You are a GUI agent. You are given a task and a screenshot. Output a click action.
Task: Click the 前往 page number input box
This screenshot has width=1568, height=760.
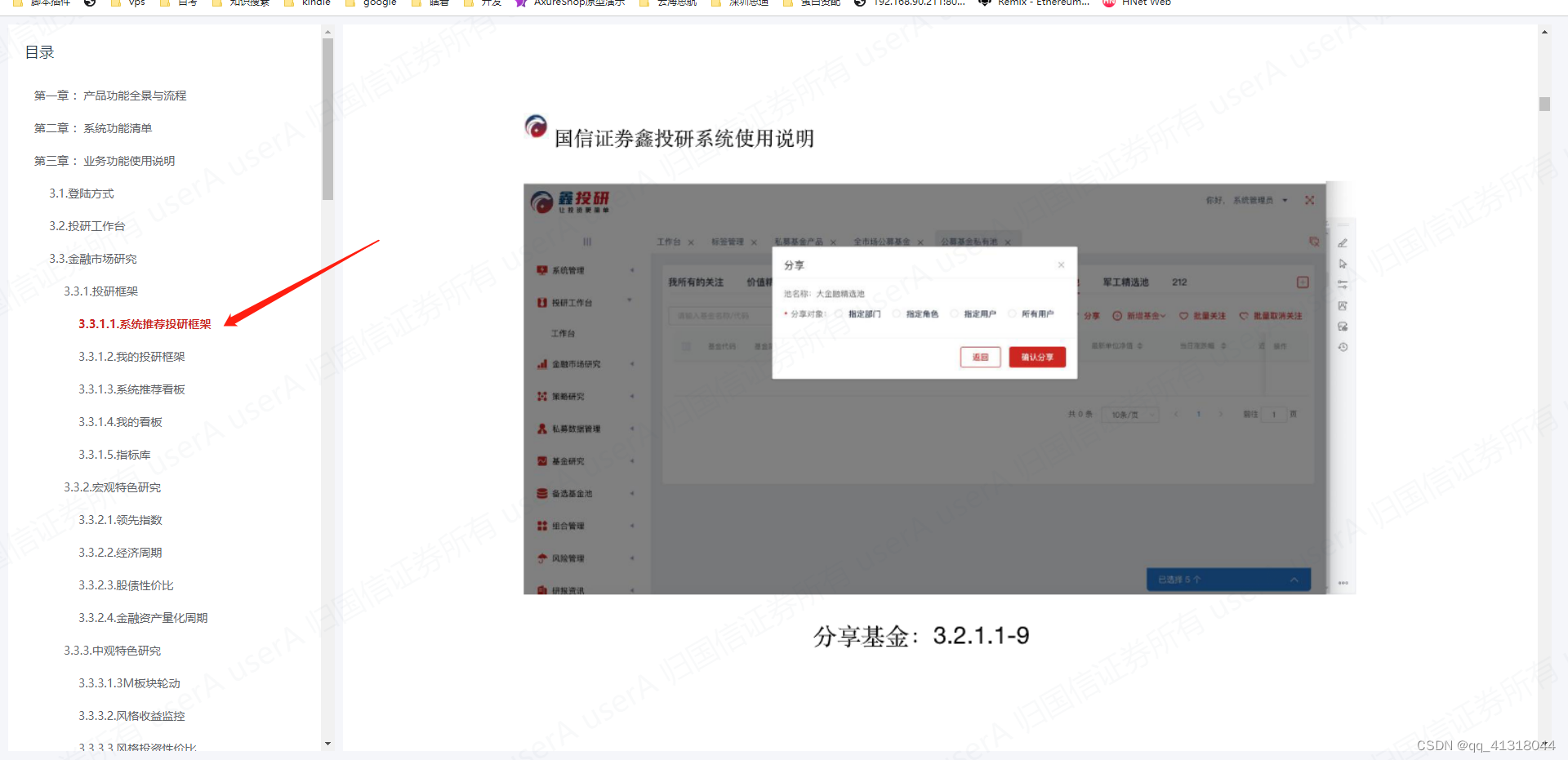1274,415
